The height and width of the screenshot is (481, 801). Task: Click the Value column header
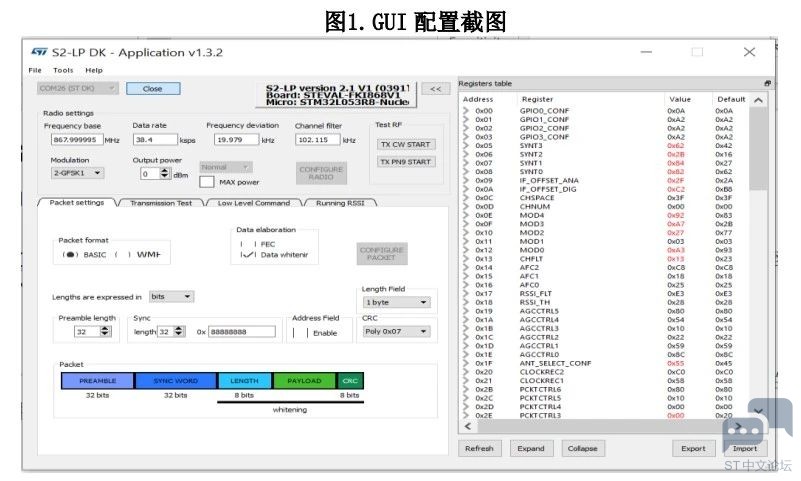680,99
